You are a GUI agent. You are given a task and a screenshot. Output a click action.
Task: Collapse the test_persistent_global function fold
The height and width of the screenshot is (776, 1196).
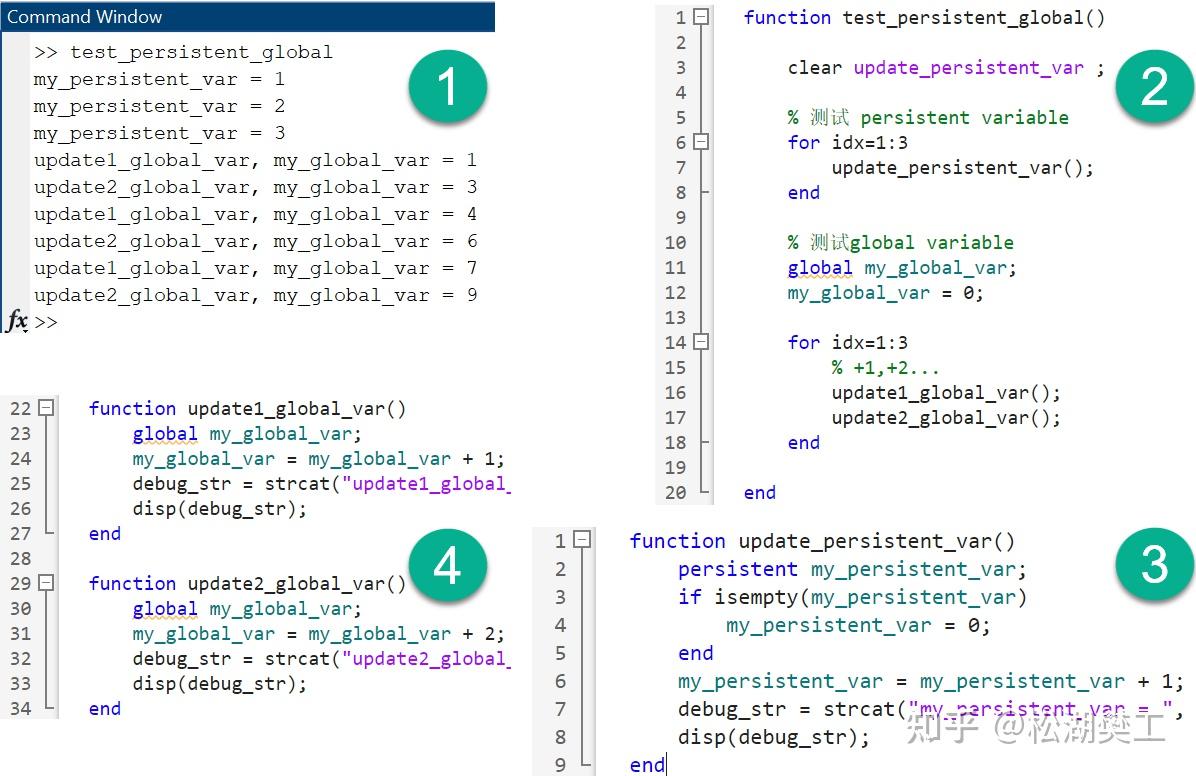tap(702, 17)
